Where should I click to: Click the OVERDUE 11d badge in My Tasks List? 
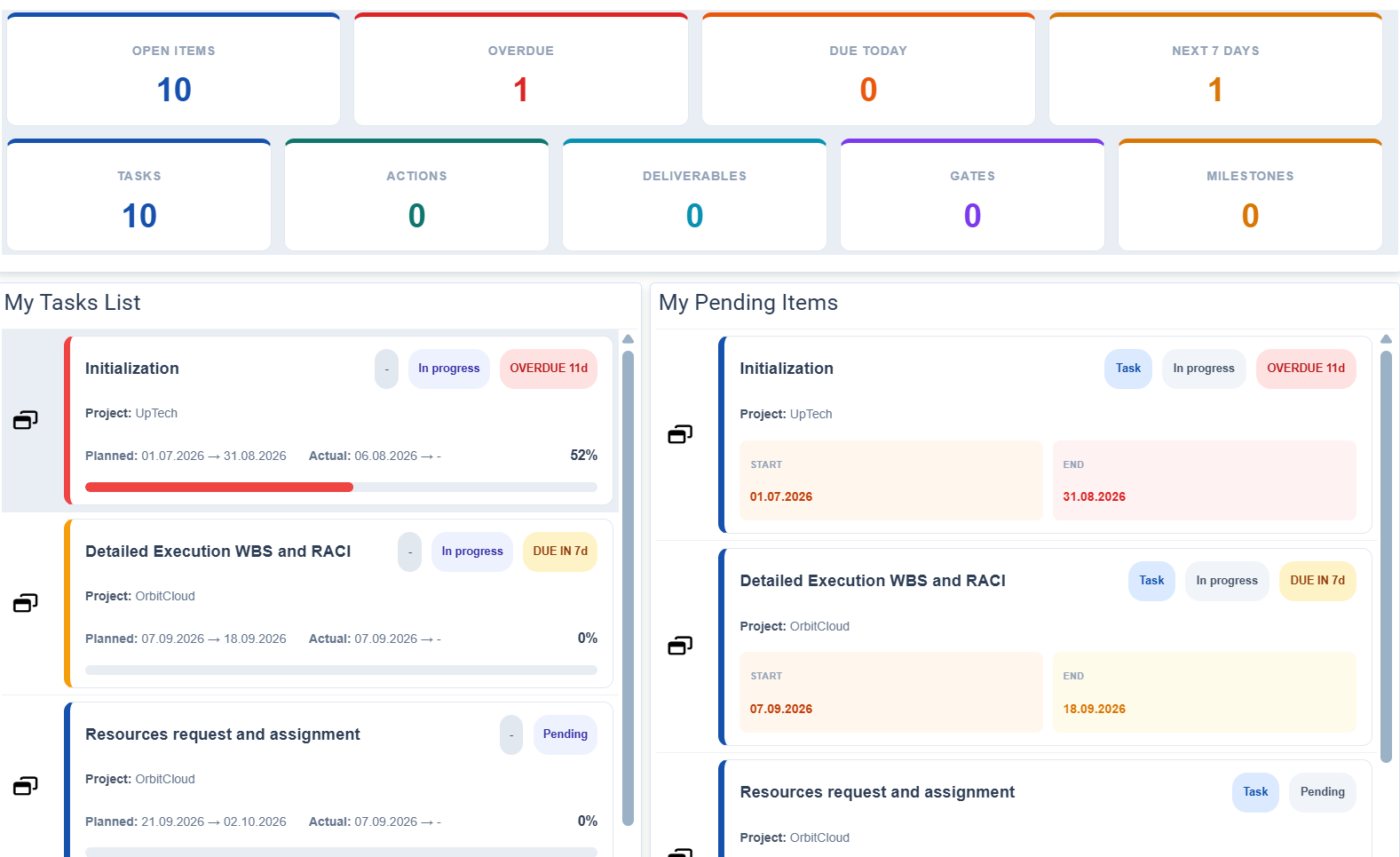tap(549, 369)
